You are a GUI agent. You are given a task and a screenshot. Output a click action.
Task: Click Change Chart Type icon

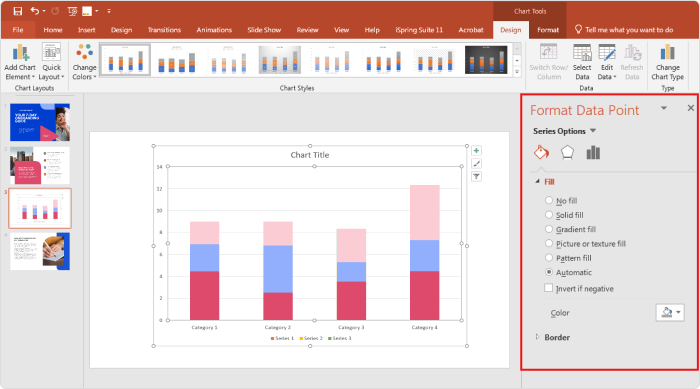[667, 52]
